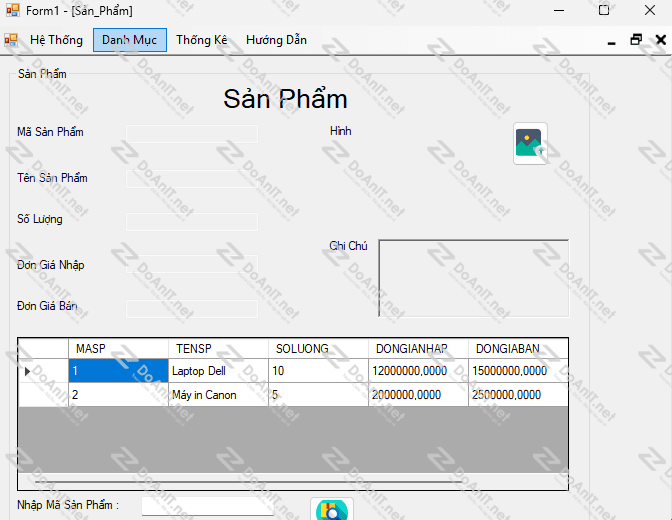Open the Hướng Dẫn menu
Image resolution: width=672 pixels, height=520 pixels.
click(x=276, y=40)
